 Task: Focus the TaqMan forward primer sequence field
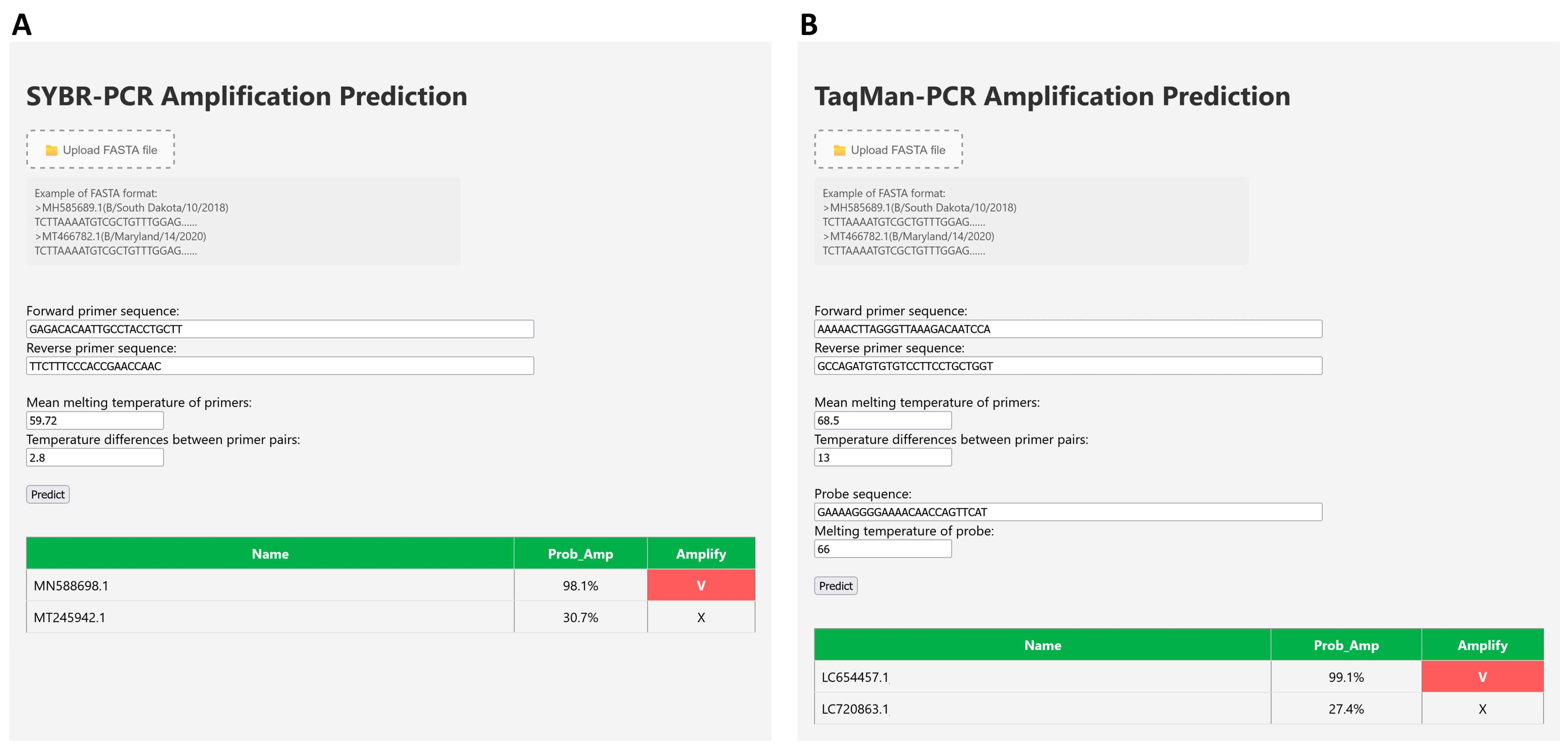pos(1068,329)
